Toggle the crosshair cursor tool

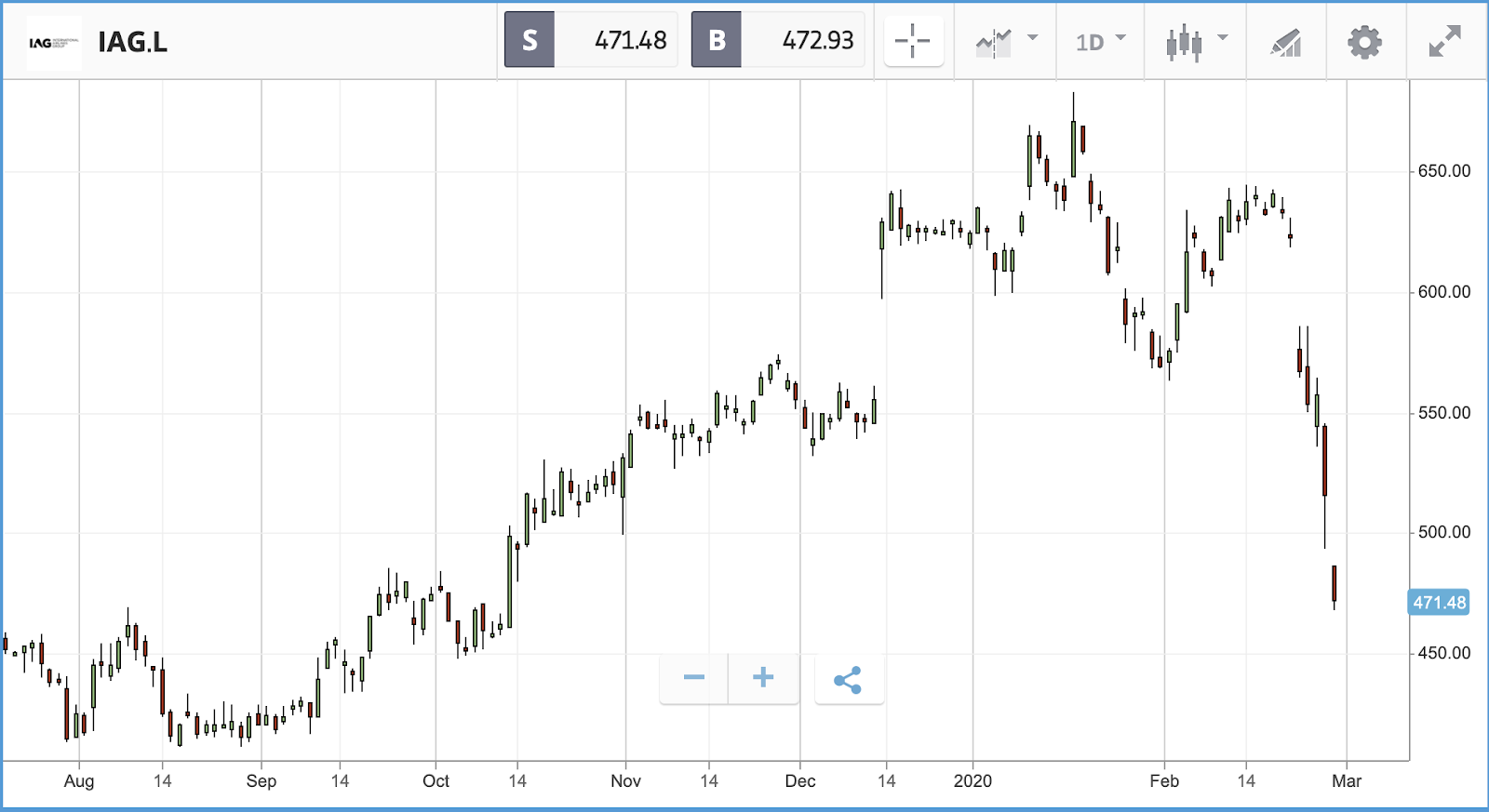[913, 41]
